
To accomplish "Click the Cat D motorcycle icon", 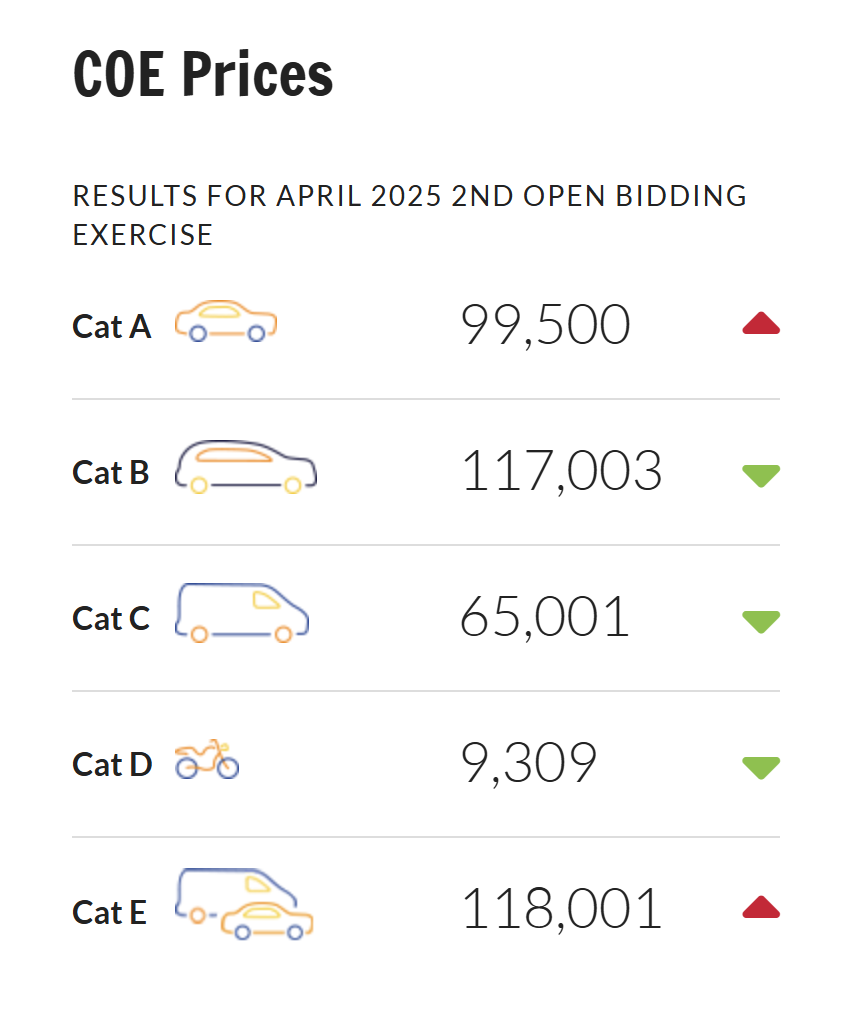I will tap(207, 758).
